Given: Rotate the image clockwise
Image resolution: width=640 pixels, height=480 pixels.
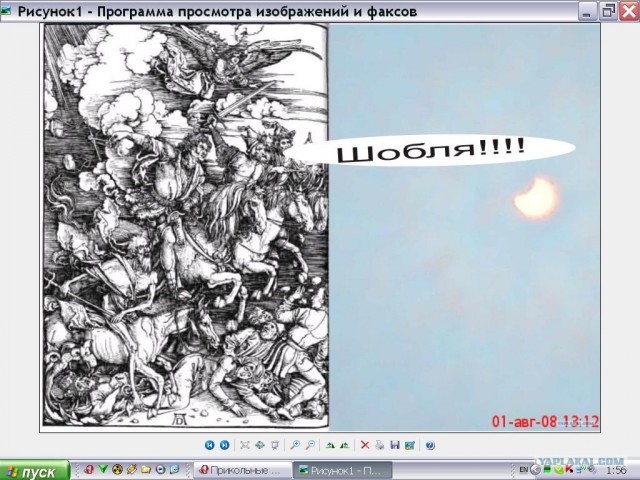Looking at the screenshot, I should click(x=330, y=445).
